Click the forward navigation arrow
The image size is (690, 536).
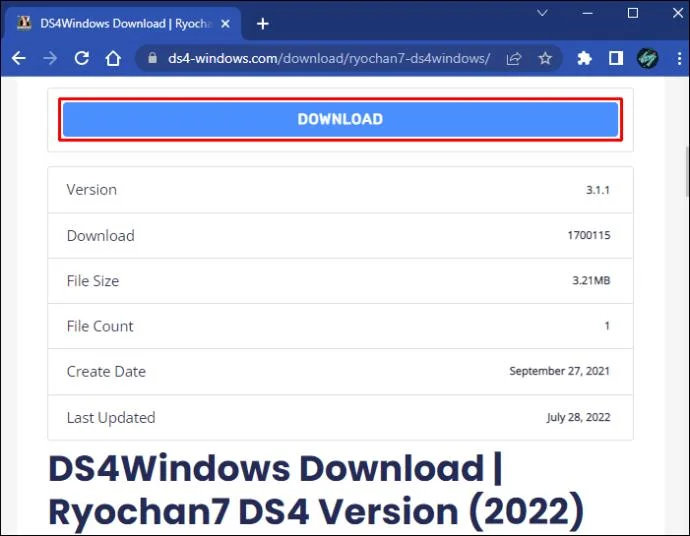[50, 58]
